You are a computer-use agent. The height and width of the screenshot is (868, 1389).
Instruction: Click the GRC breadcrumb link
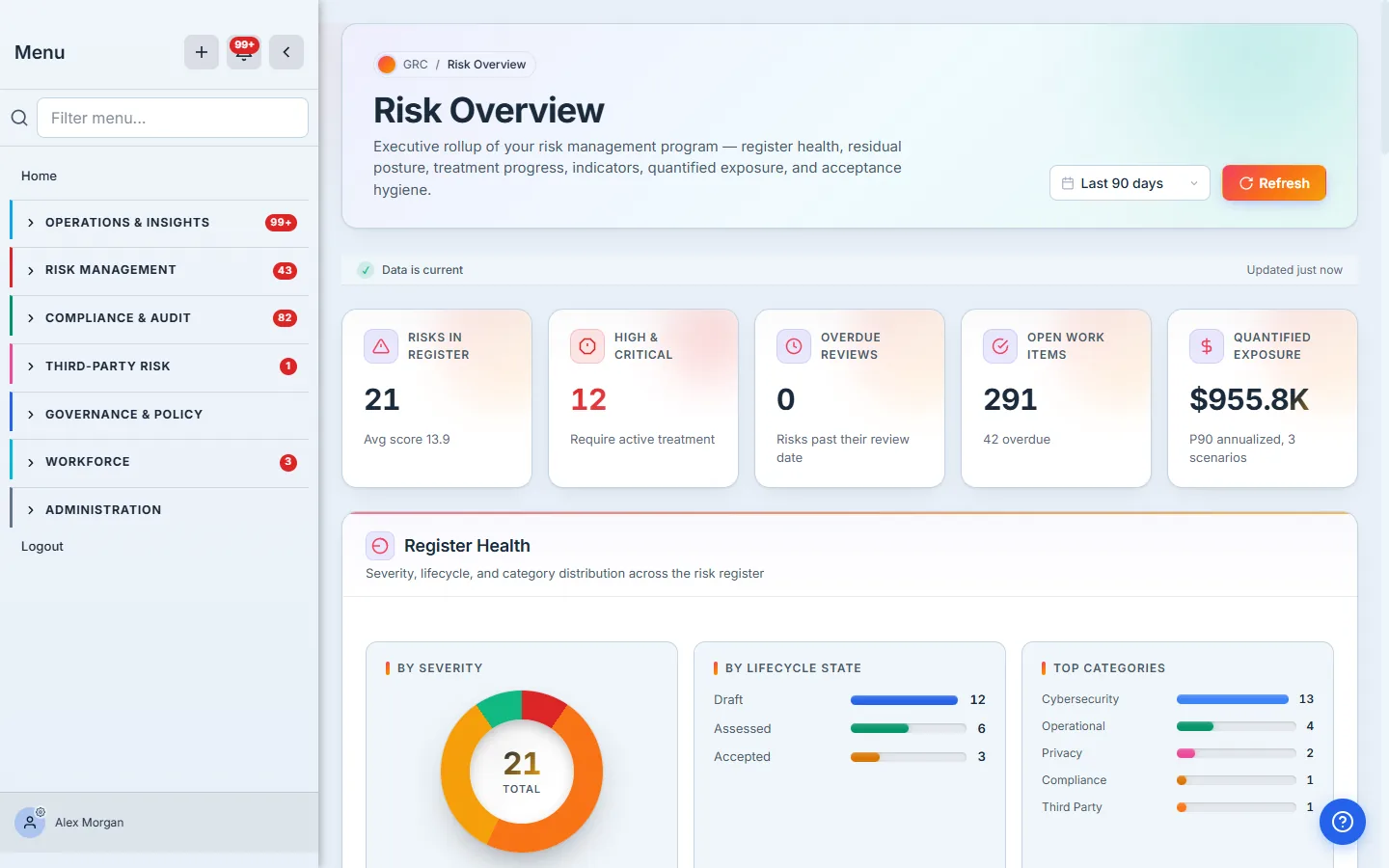click(x=415, y=65)
